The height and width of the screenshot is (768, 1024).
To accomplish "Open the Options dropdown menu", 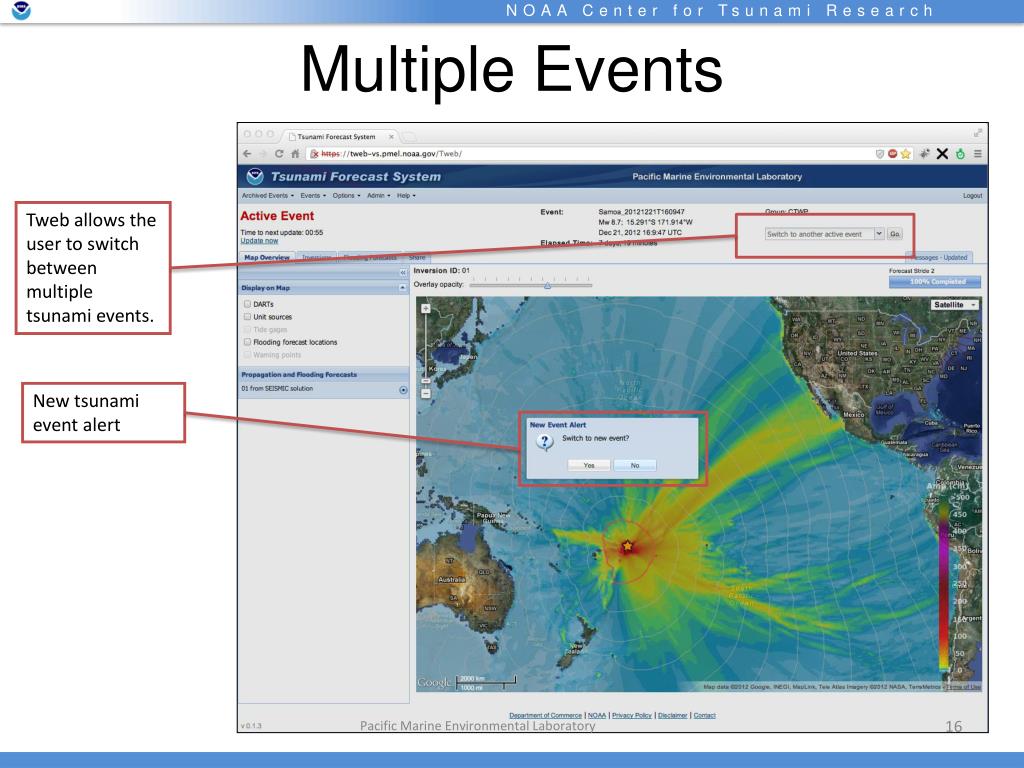I will [346, 195].
